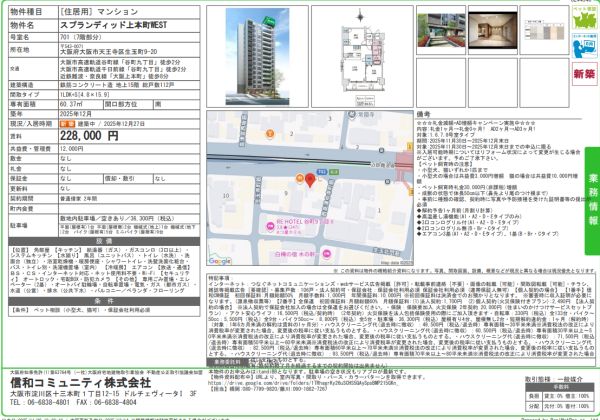Click the TEL : 06-6838-4801 phone line
This screenshot has height=420, width=600.
coord(40,402)
